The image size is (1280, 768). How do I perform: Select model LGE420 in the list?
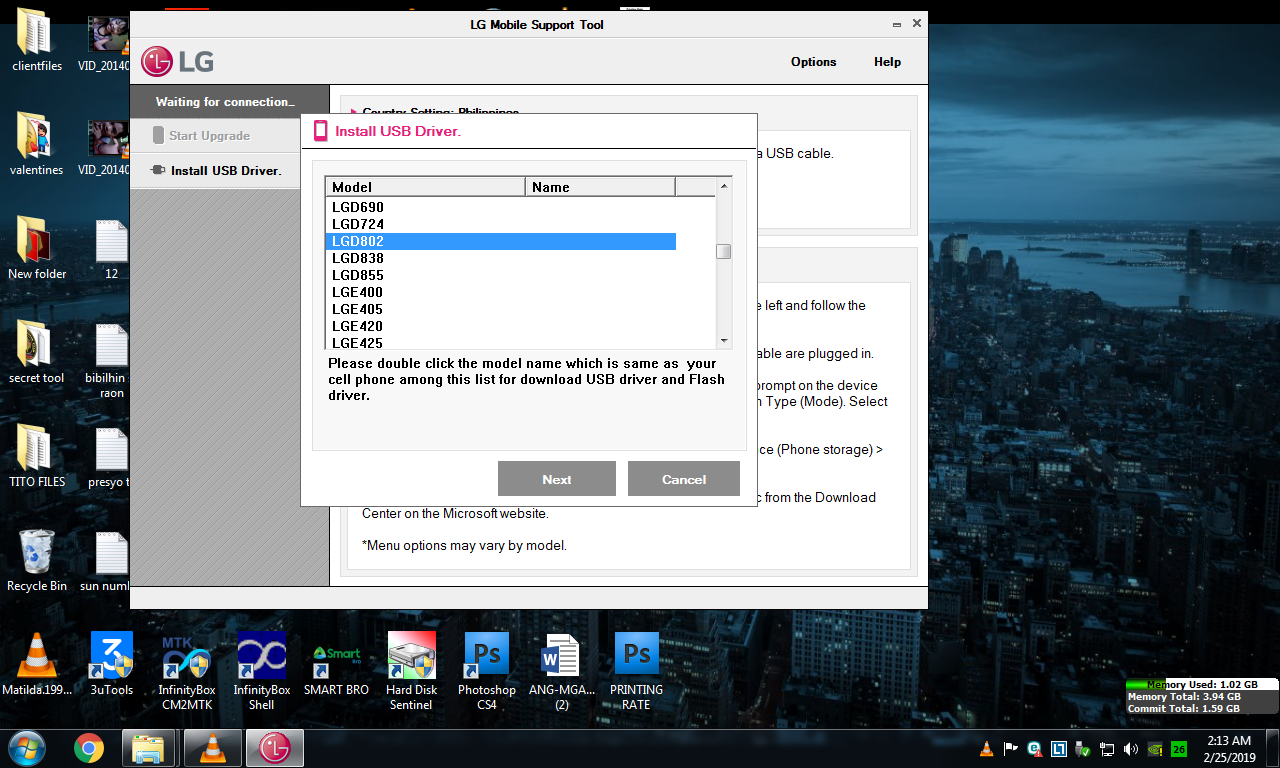click(x=501, y=326)
